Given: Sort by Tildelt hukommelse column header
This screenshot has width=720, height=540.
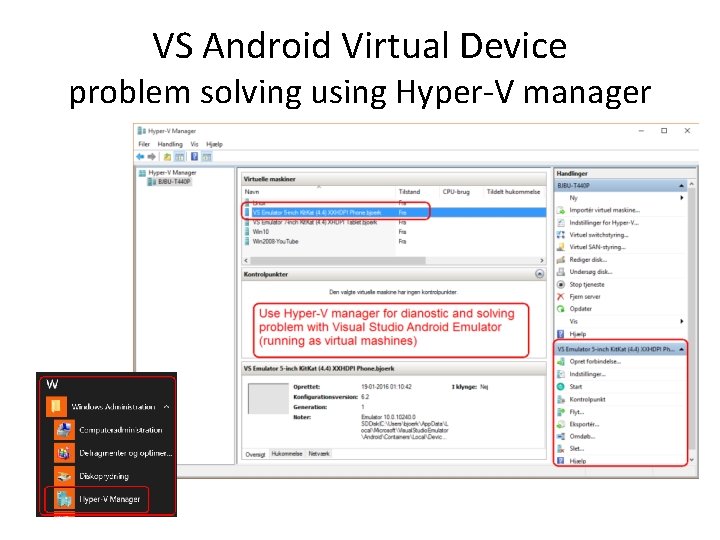Looking at the screenshot, I should coord(513,192).
